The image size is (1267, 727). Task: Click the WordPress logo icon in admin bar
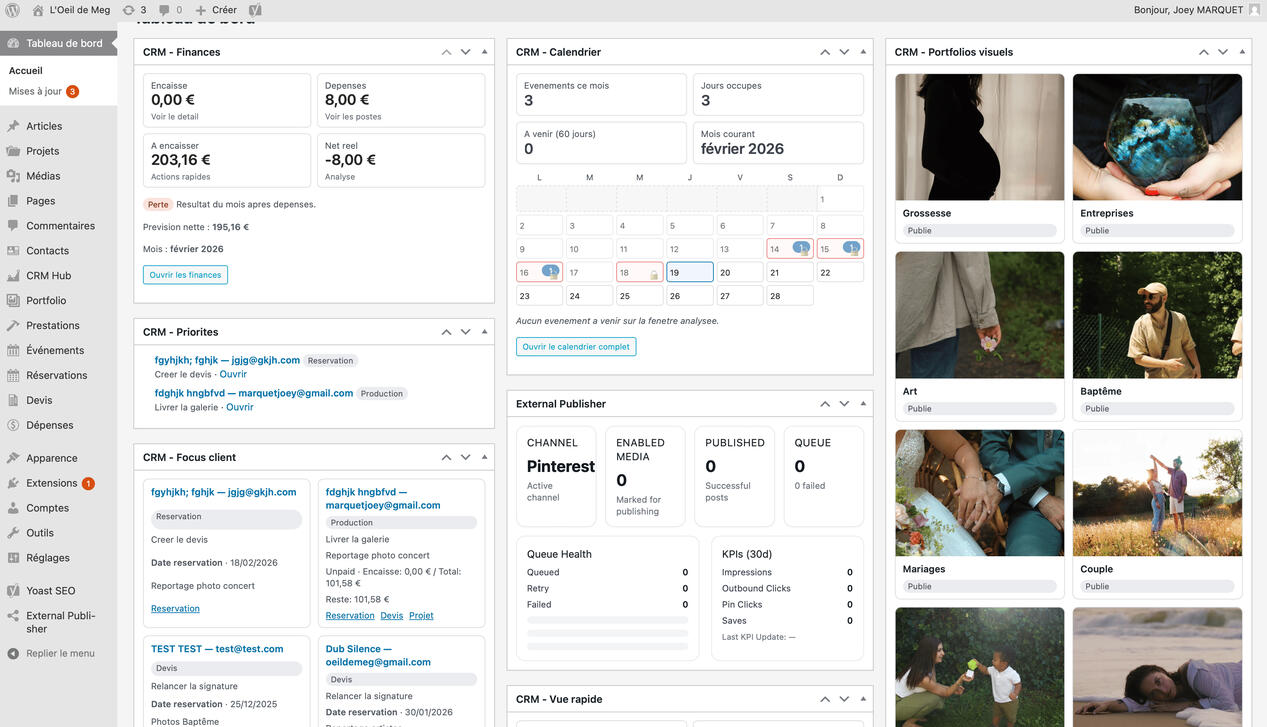click(x=12, y=10)
